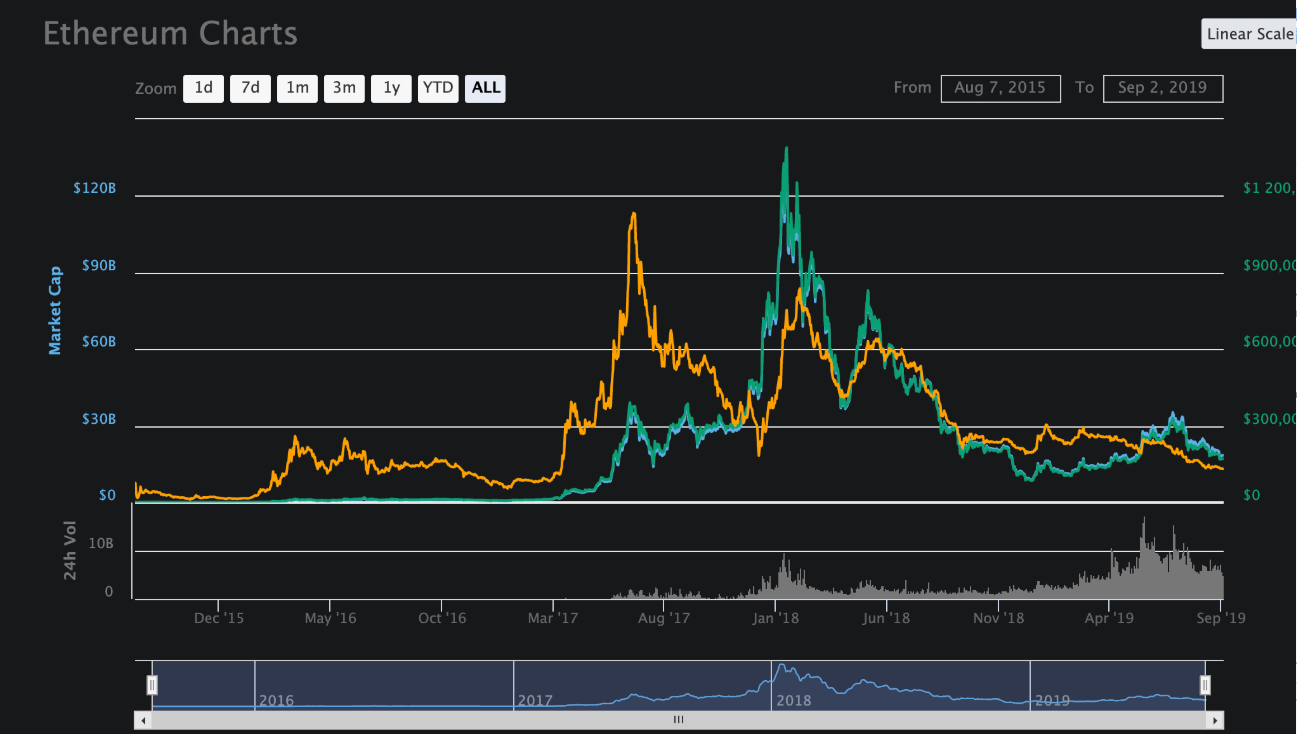Click the $120B axis value

click(x=95, y=188)
